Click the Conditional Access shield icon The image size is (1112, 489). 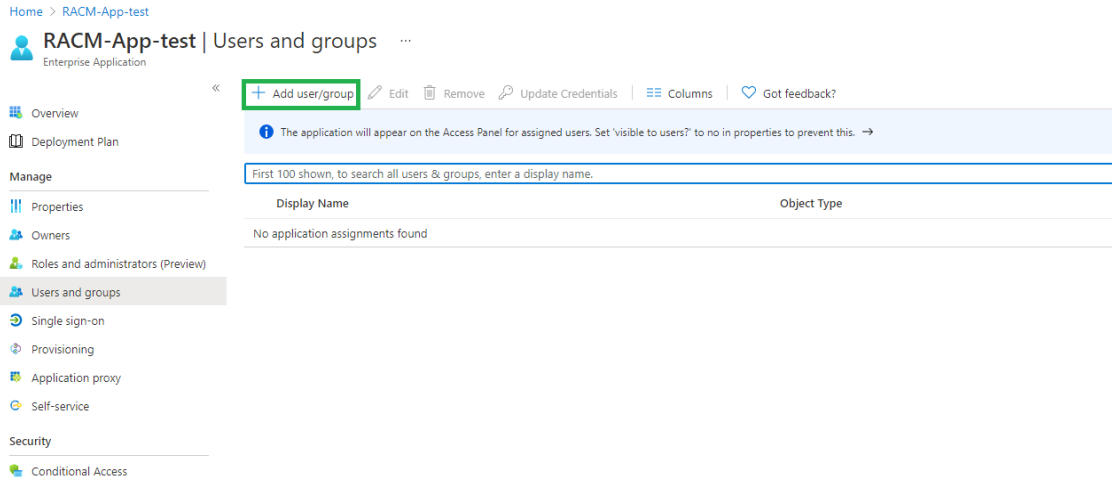[x=16, y=471]
